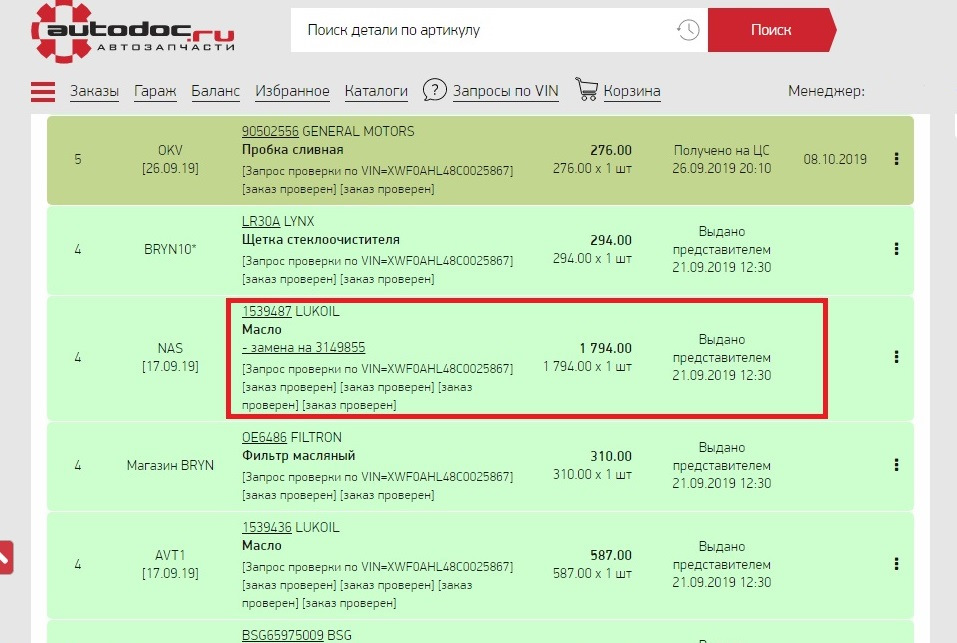Open part number BSG65975009 link
957x643 pixels.
pyautogui.click(x=283, y=635)
